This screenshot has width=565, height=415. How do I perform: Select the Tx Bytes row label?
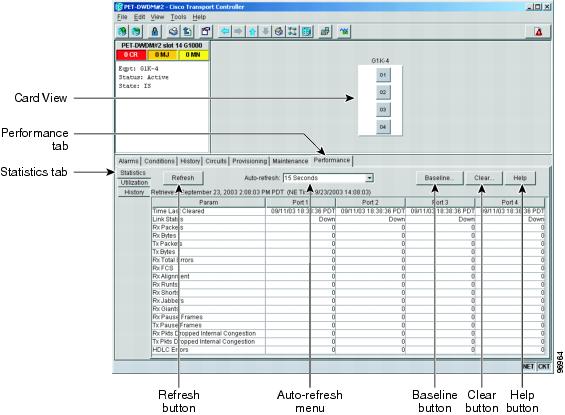[x=164, y=252]
